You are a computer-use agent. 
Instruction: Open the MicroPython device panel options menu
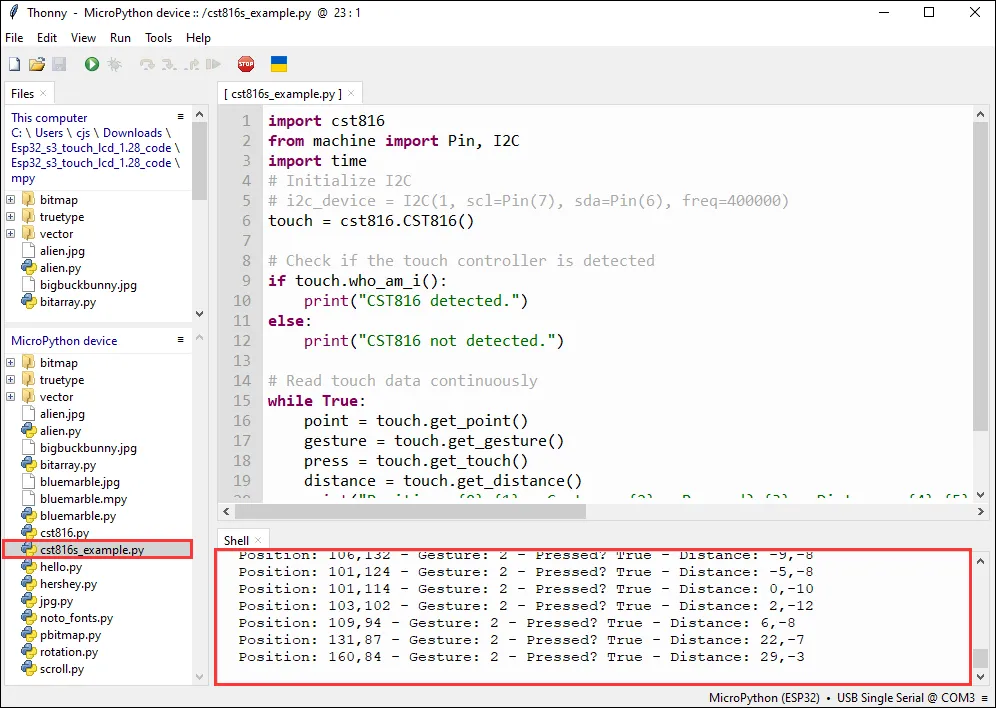pos(181,340)
